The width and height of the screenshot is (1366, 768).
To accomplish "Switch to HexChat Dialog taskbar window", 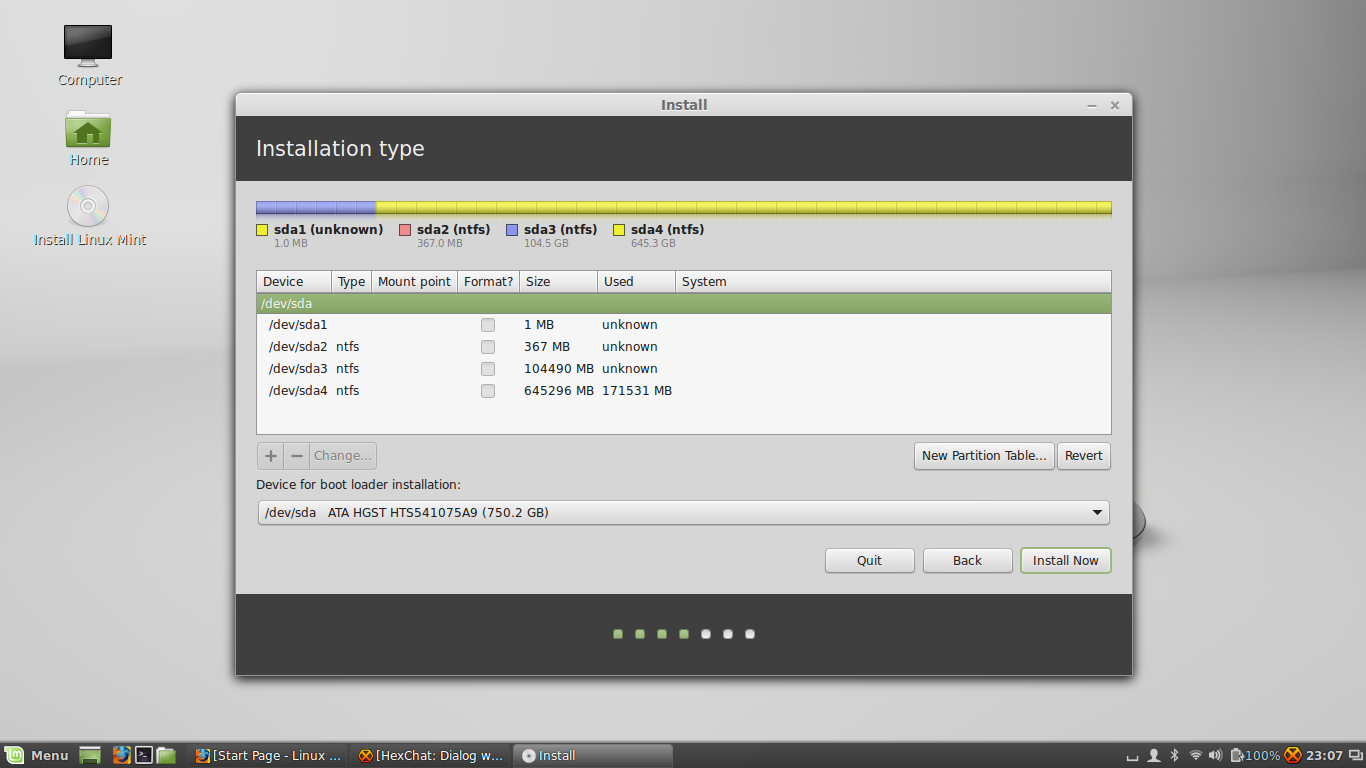I will pyautogui.click(x=431, y=755).
